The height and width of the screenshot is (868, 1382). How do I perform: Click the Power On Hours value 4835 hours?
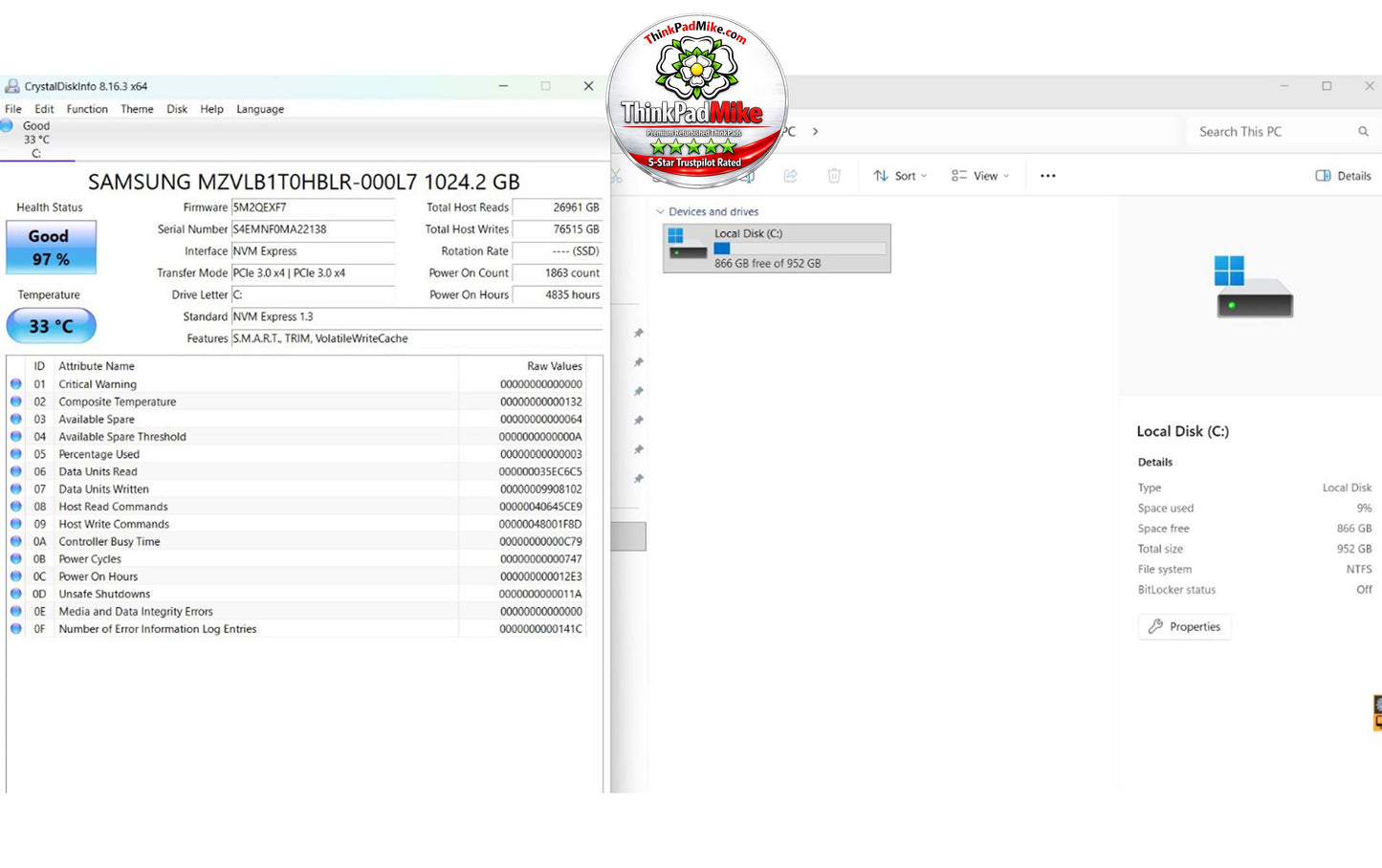[558, 295]
